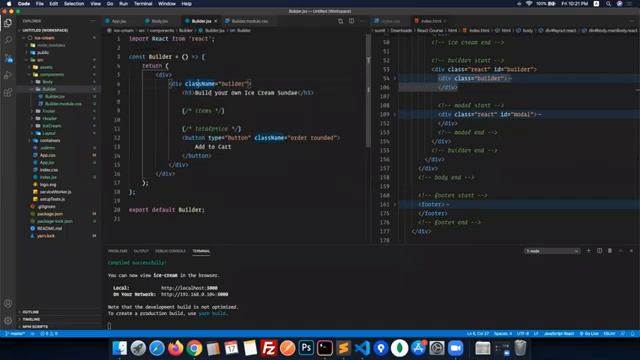Click the UTF-8 encoding indicator
Screen dimensions: 640x360
pyautogui.click(x=523, y=333)
